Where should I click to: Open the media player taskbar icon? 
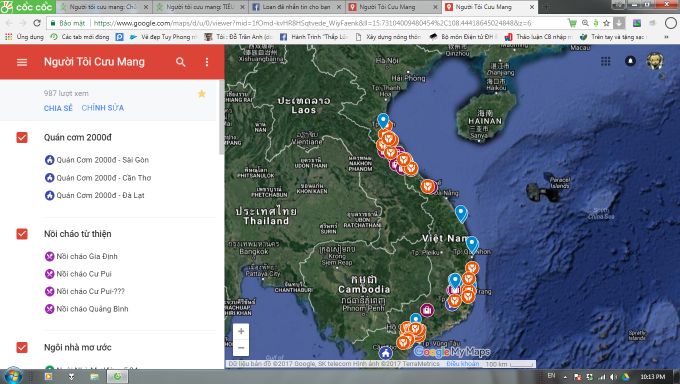48,376
